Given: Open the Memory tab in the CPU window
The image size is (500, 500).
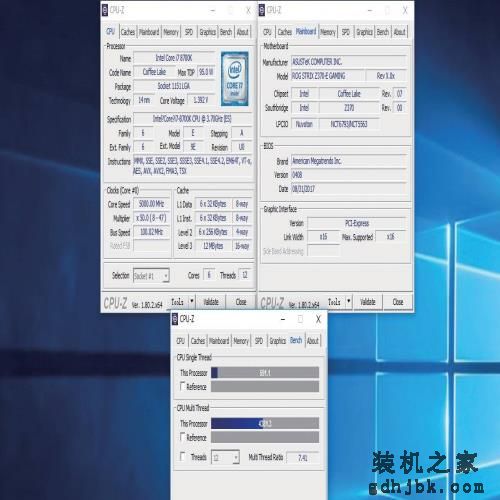Looking at the screenshot, I should tap(171, 32).
